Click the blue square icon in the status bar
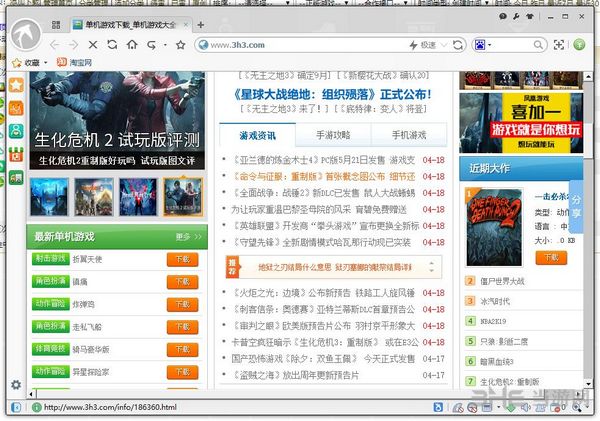The width and height of the screenshot is (600, 421). click(x=438, y=407)
